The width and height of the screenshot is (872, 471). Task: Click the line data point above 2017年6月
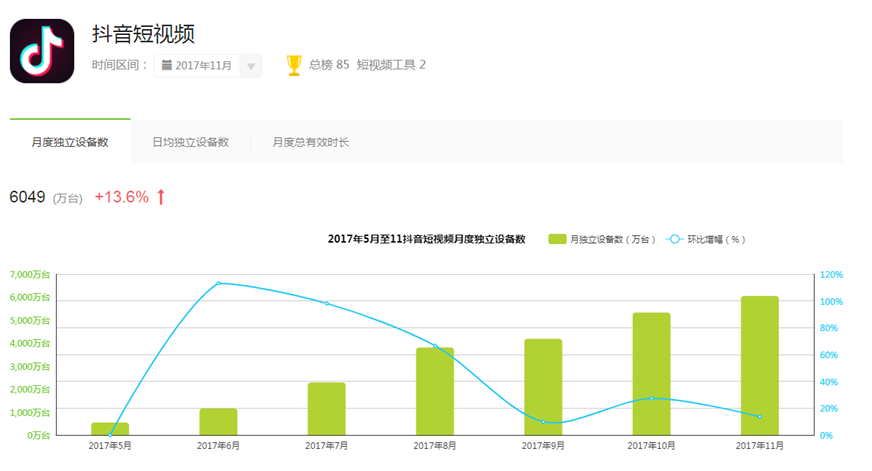(x=219, y=283)
